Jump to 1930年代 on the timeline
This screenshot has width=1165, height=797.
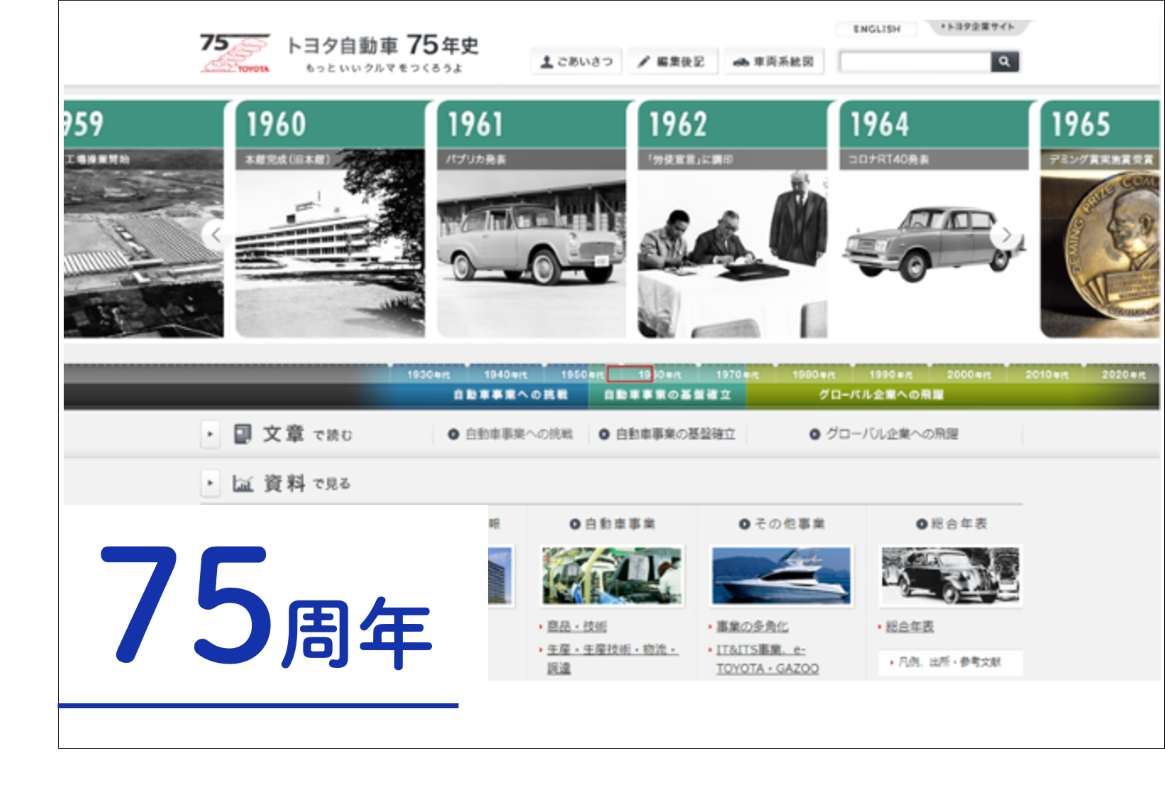point(429,374)
